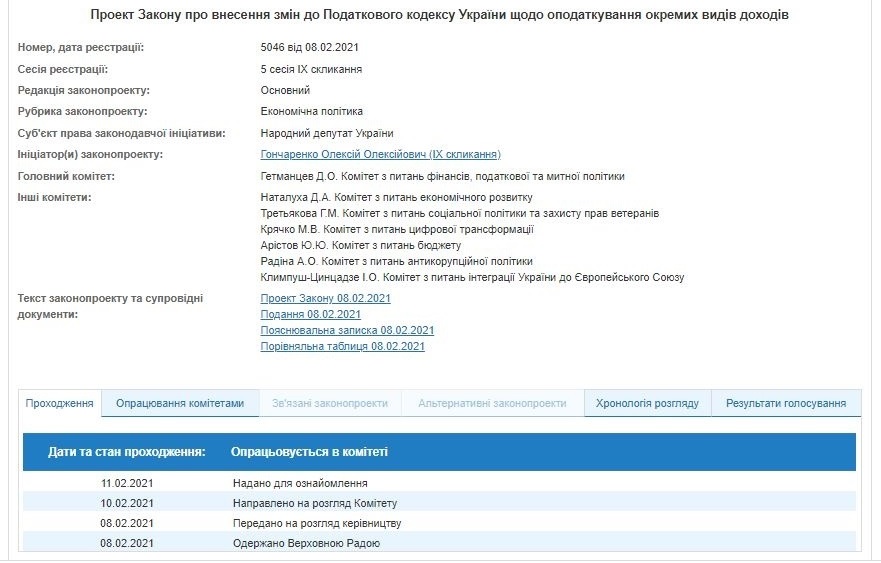Switch to the Опрацювання комітетами tab
Viewport: 881px width, 563px height.
coord(180,403)
